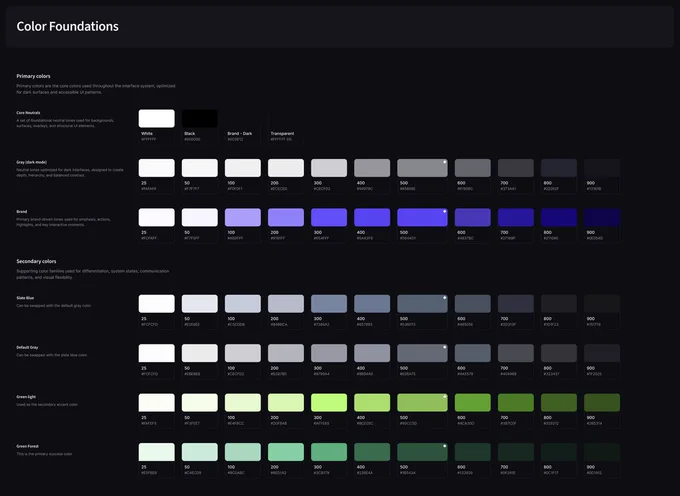Choose the Green Forest 600 swatch
Screen dimensions: 680x496
(x=473, y=452)
